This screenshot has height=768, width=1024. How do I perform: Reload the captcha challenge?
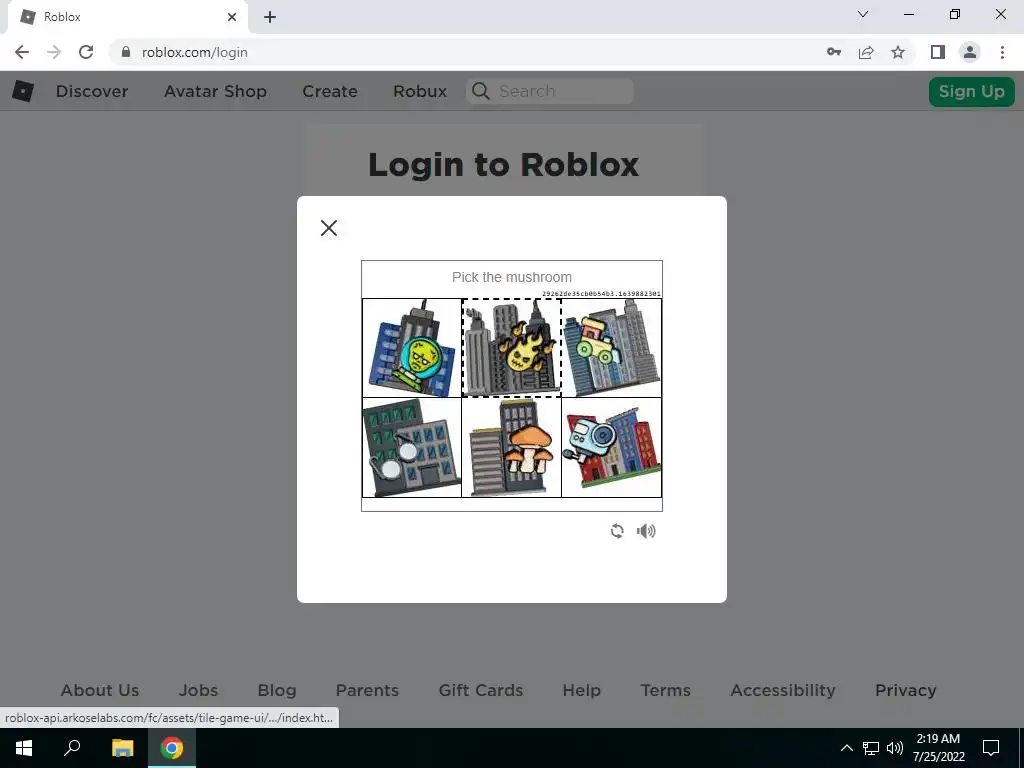click(616, 531)
